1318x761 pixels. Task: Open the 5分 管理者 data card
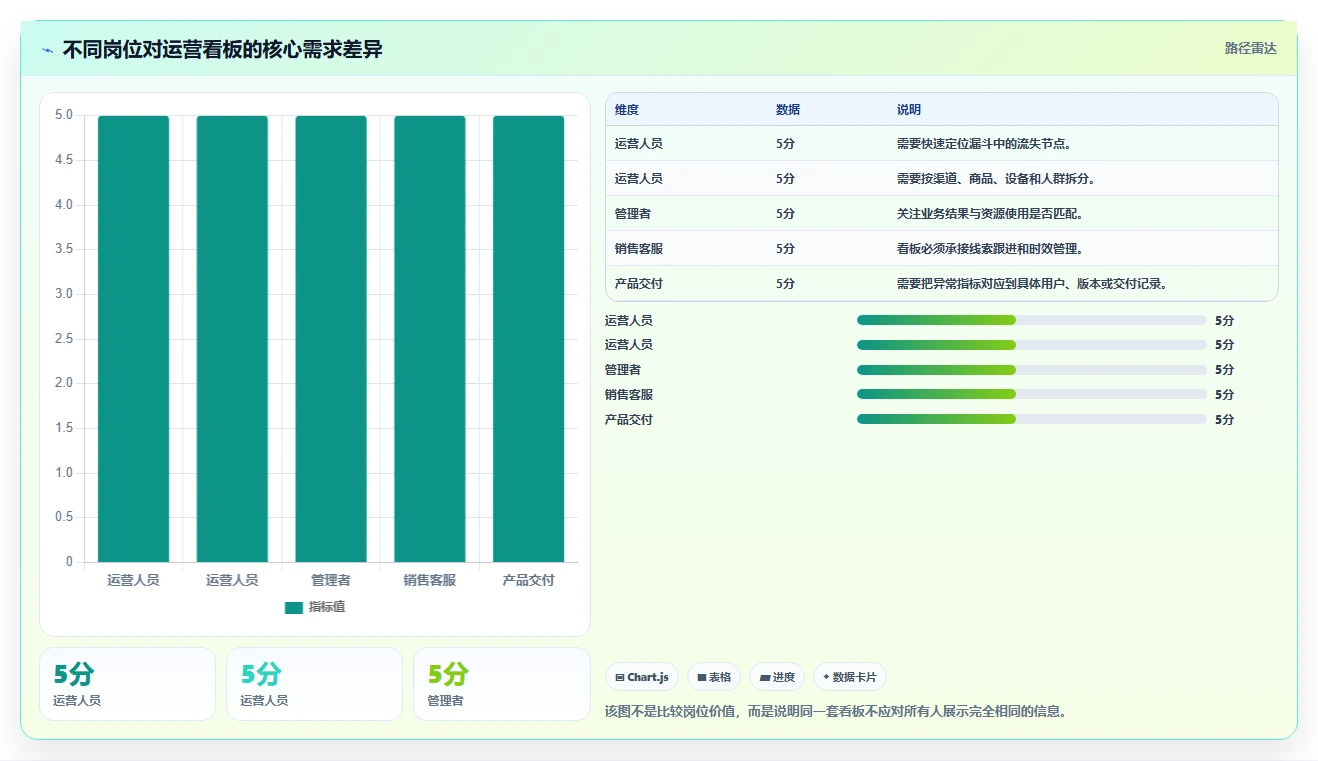click(501, 684)
